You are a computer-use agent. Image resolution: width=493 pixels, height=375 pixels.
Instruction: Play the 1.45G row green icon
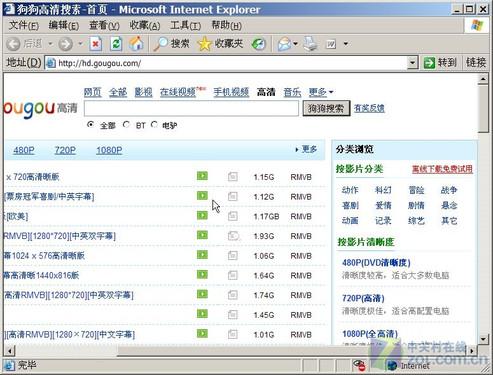click(x=202, y=314)
